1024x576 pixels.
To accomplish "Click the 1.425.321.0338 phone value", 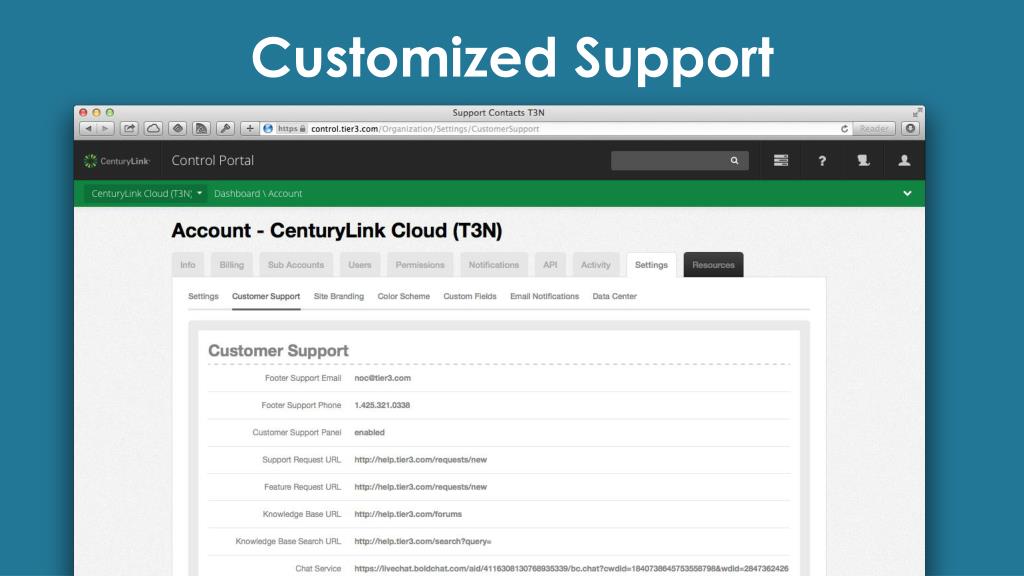I will point(382,406).
